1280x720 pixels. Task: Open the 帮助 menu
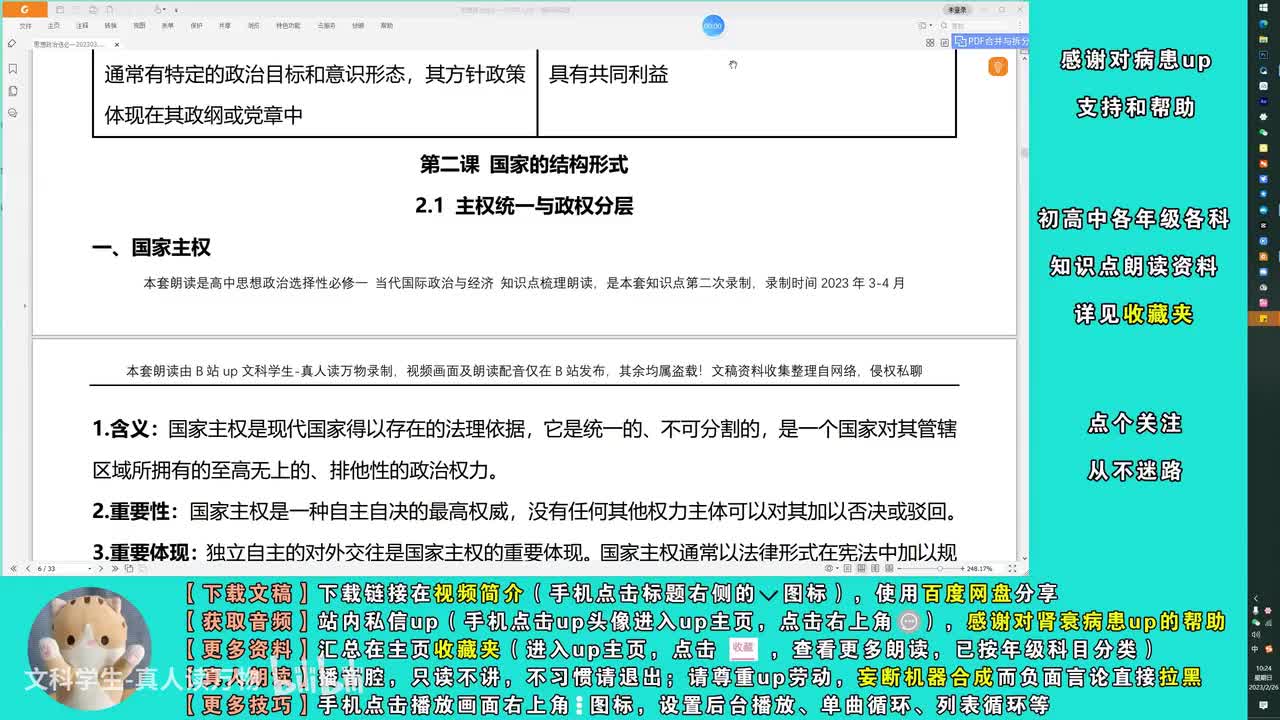(x=386, y=26)
